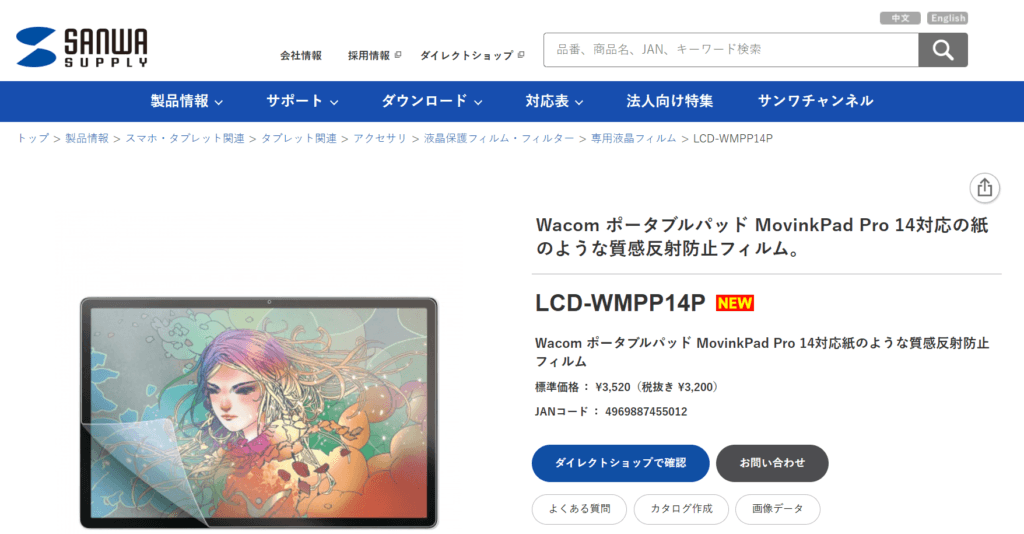This screenshot has height=534, width=1024.
Task: Click the magnifying glass search icon
Action: click(x=942, y=50)
